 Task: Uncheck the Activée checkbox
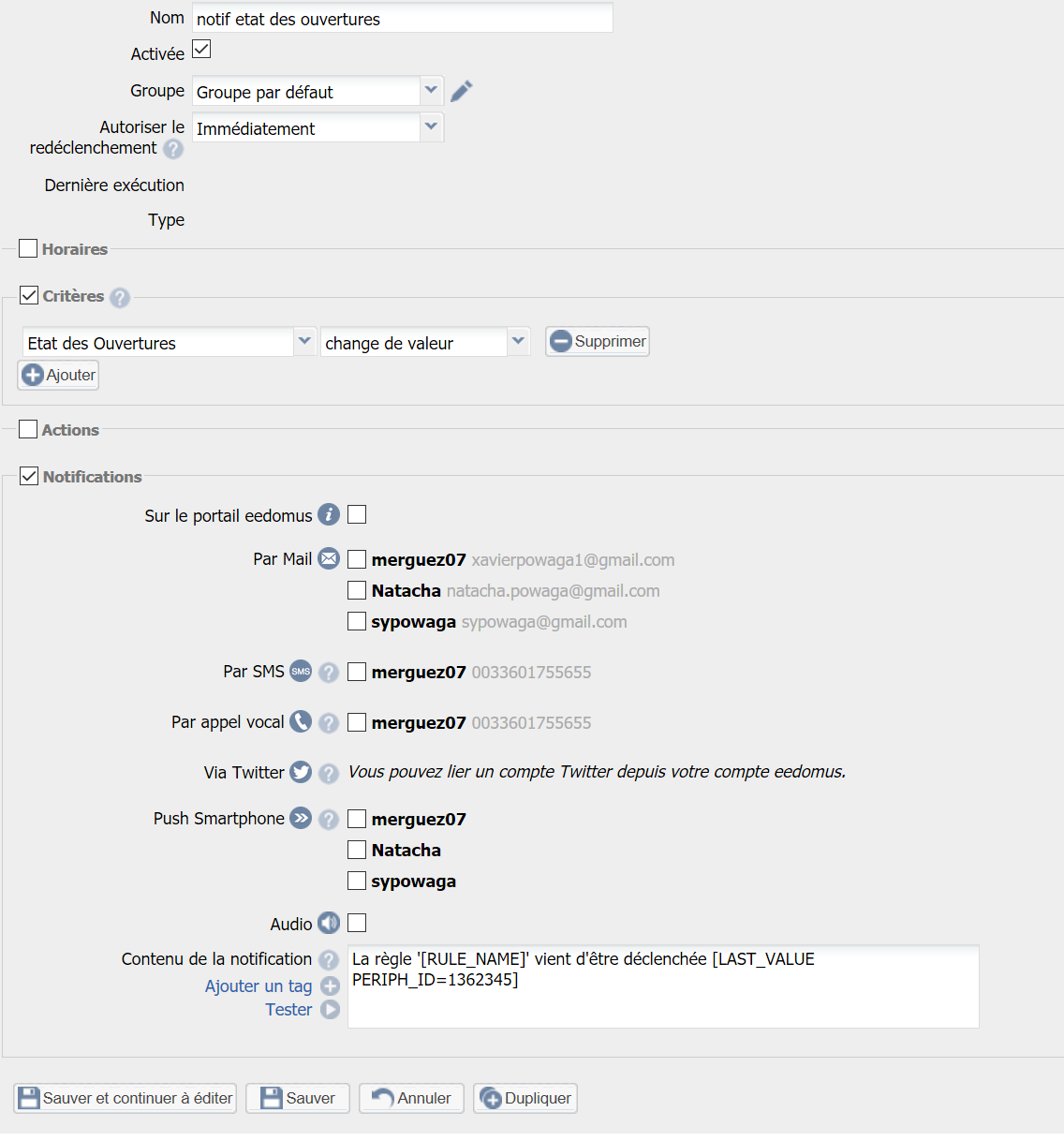(201, 49)
